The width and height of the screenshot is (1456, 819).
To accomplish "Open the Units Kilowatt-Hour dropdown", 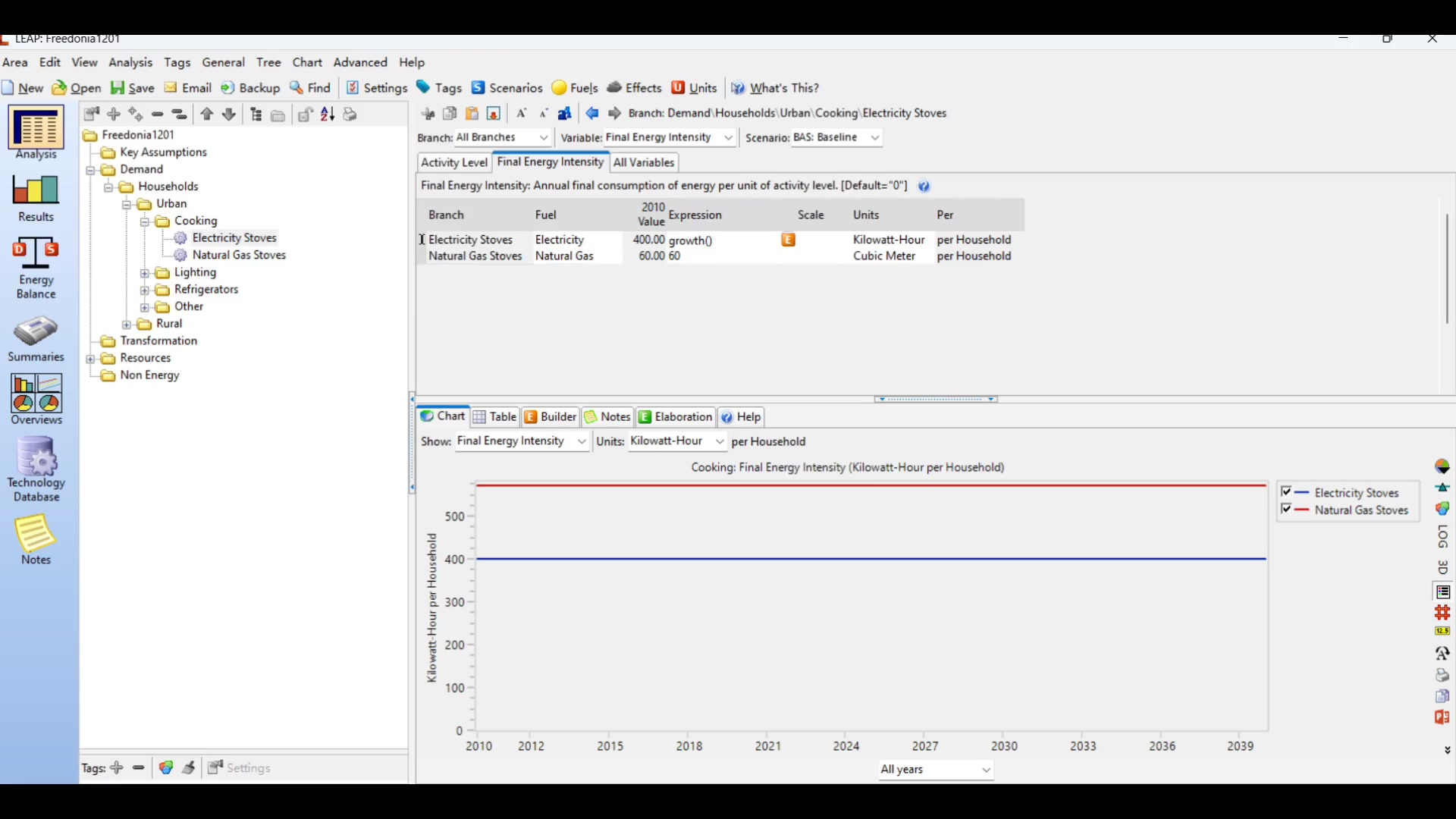I will [x=677, y=441].
